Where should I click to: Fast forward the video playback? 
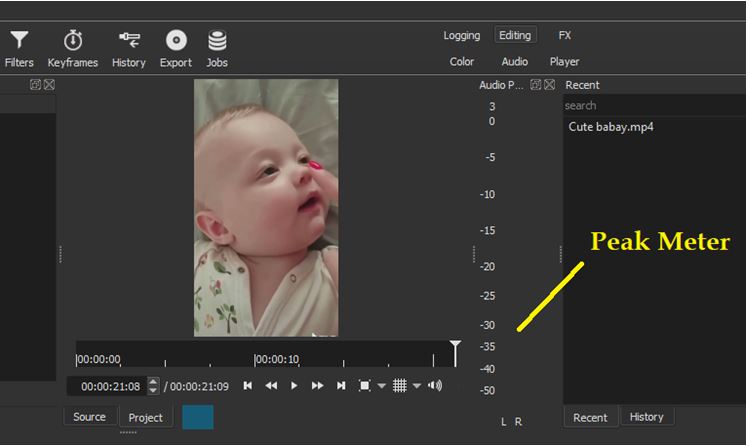pos(317,386)
